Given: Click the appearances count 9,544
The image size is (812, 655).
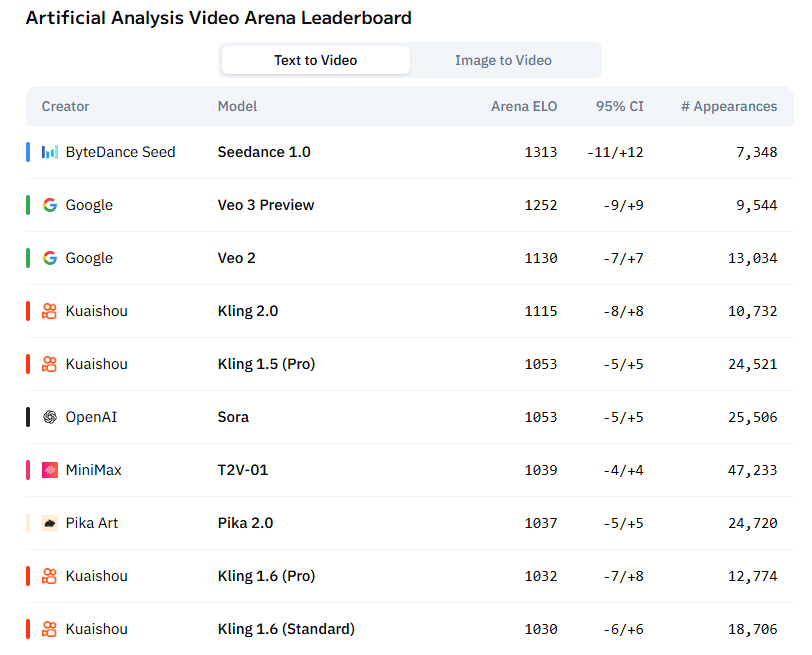Looking at the screenshot, I should click(x=757, y=205).
